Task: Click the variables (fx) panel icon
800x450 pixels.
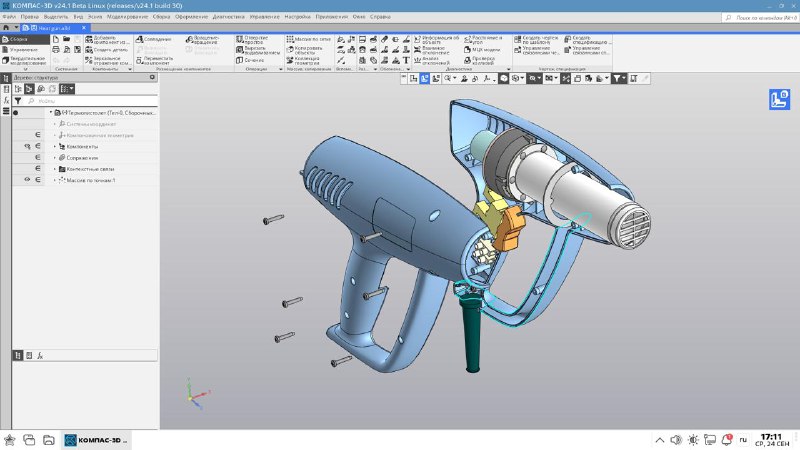Action: click(5, 100)
